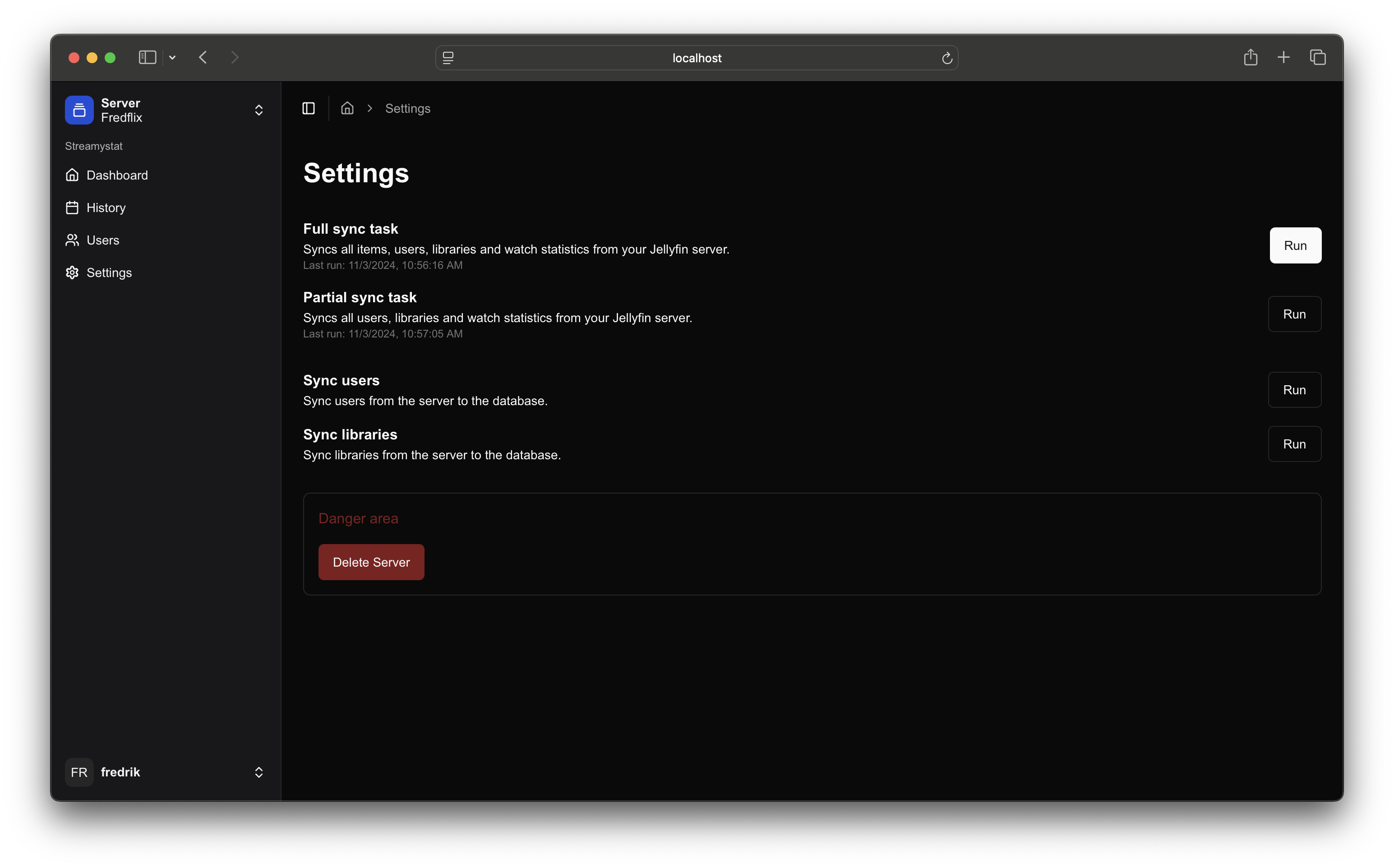The height and width of the screenshot is (868, 1394).
Task: Click the Delete Server button
Action: (x=371, y=562)
